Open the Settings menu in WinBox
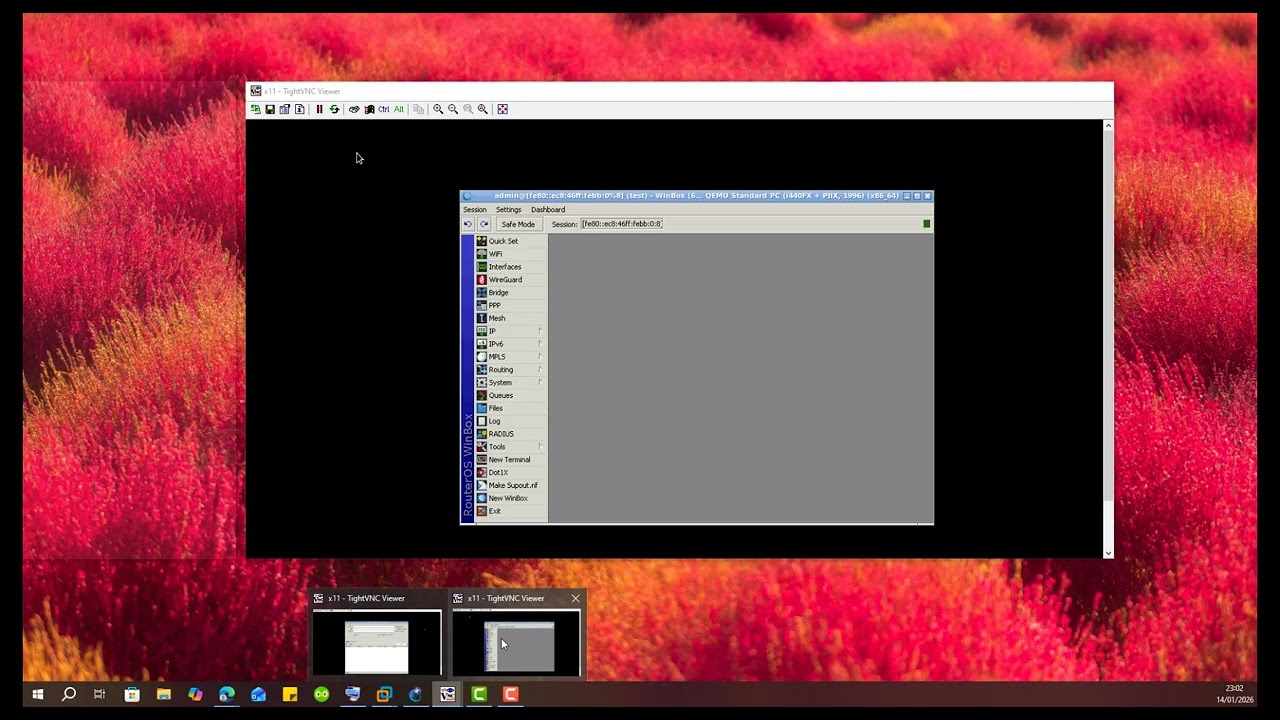Image resolution: width=1280 pixels, height=720 pixels. (x=508, y=210)
